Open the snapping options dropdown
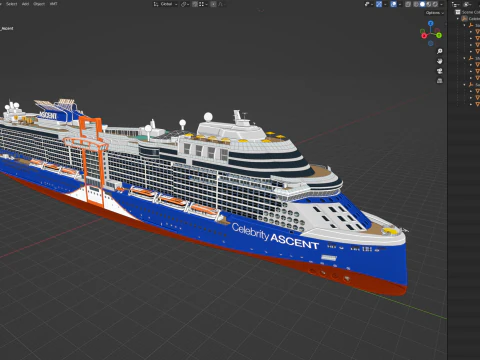 coord(203,4)
